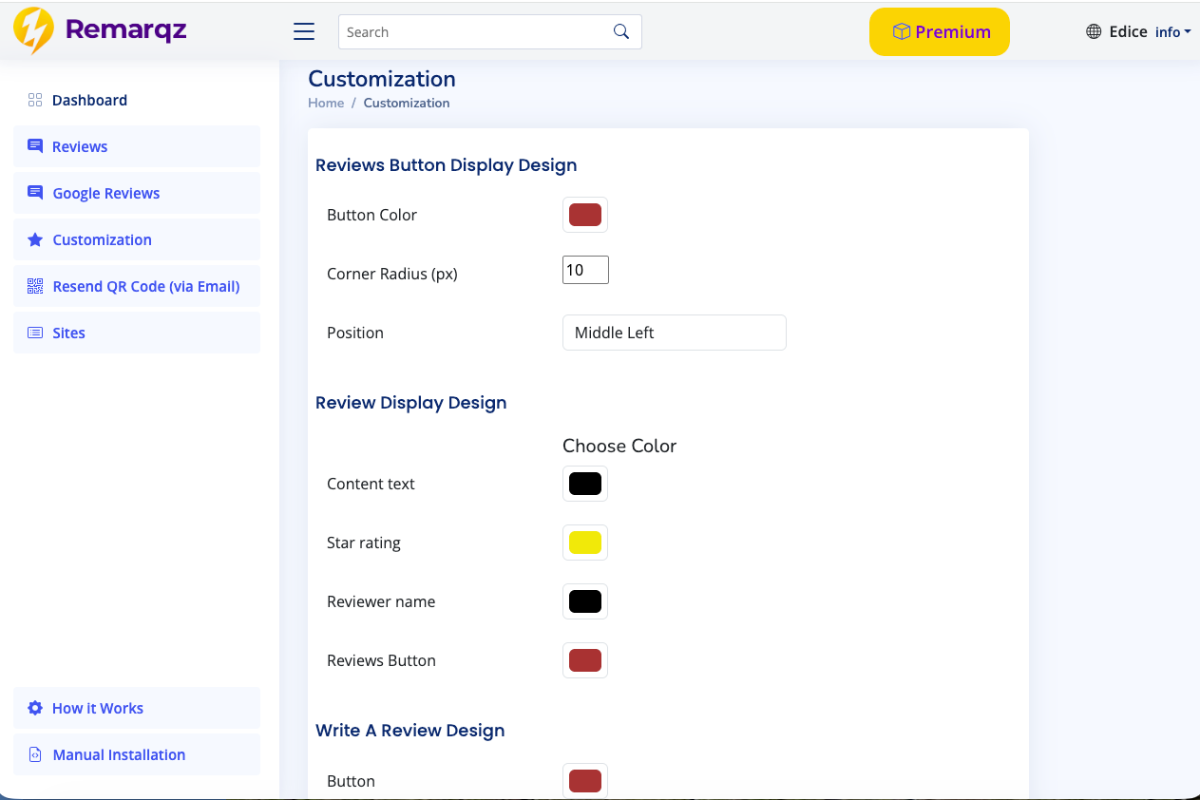The image size is (1200, 800).
Task: Click the Remarqz lightning bolt logo
Action: [33, 31]
